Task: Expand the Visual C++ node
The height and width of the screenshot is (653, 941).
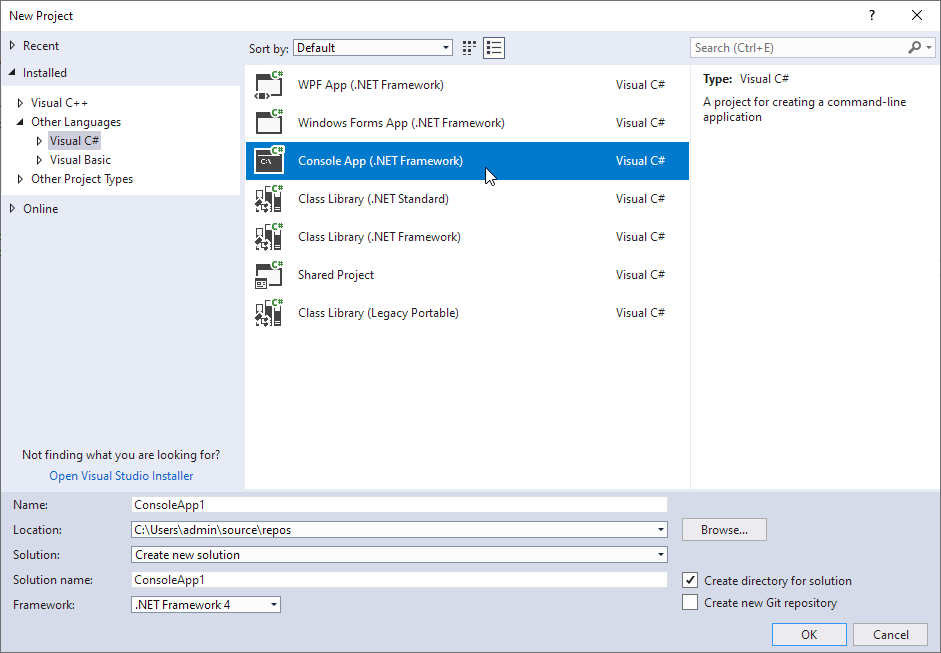Action: (x=20, y=103)
